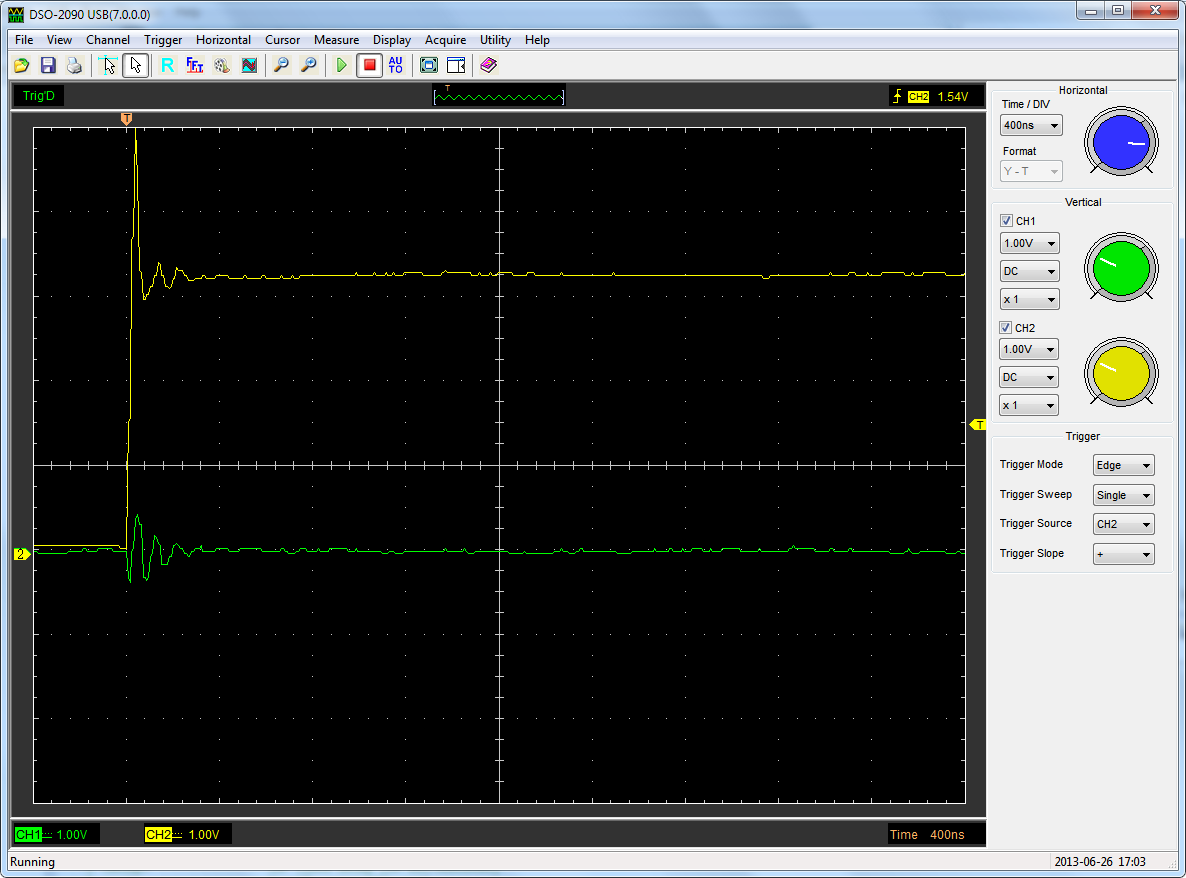Click the yellow trigger level T marker

tap(978, 425)
